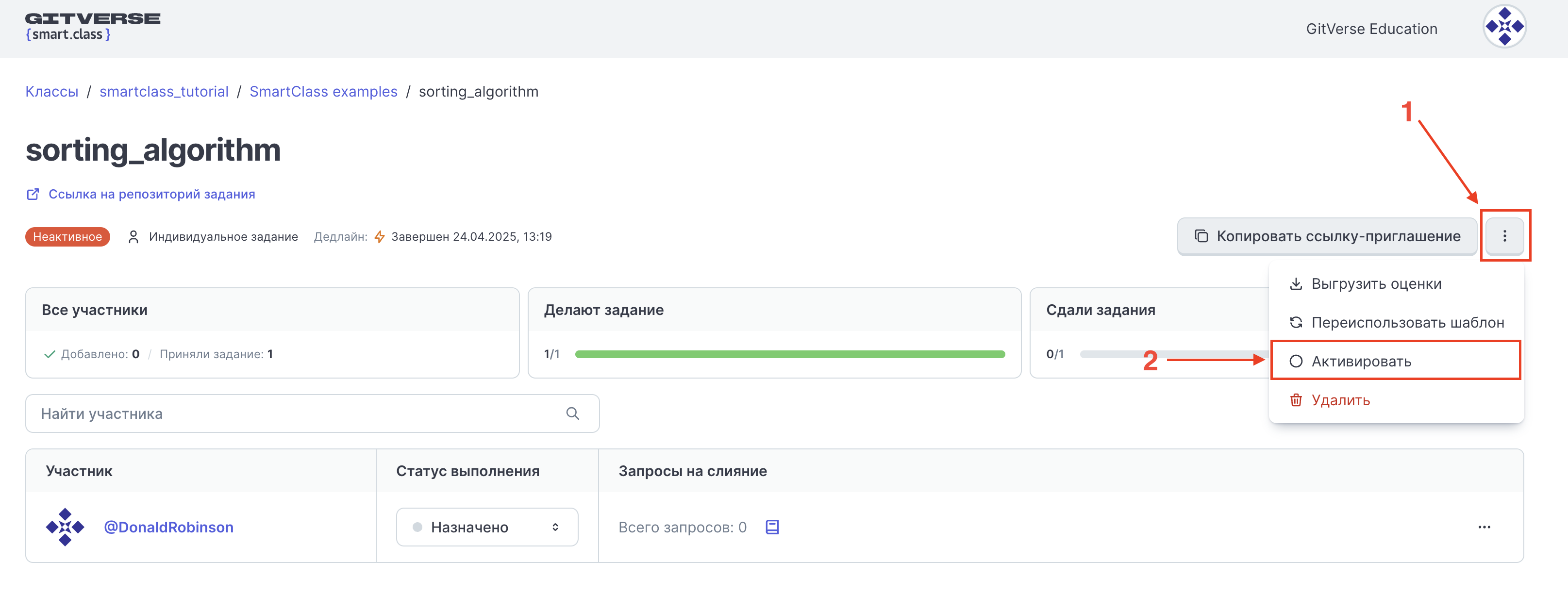
Task: Go to Классы breadcrumb
Action: coord(52,92)
